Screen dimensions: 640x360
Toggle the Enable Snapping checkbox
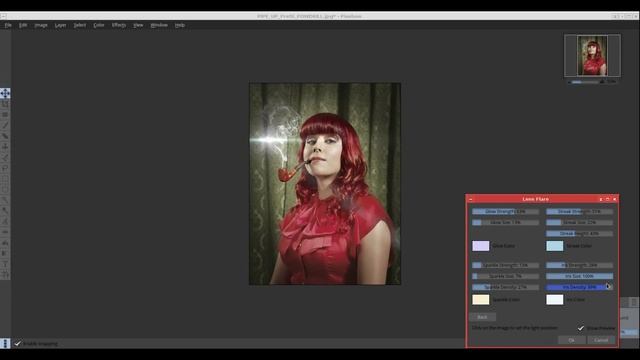[x=17, y=344]
